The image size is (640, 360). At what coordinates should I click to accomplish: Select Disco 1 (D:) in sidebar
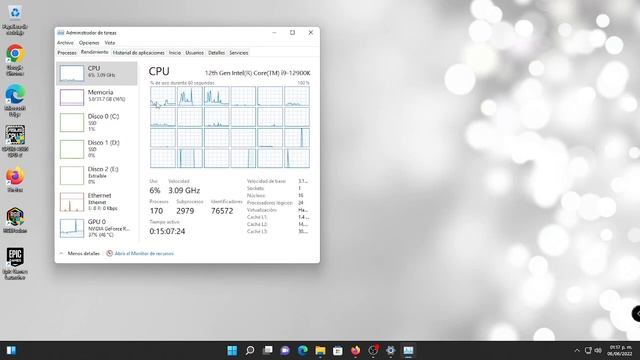coord(97,149)
